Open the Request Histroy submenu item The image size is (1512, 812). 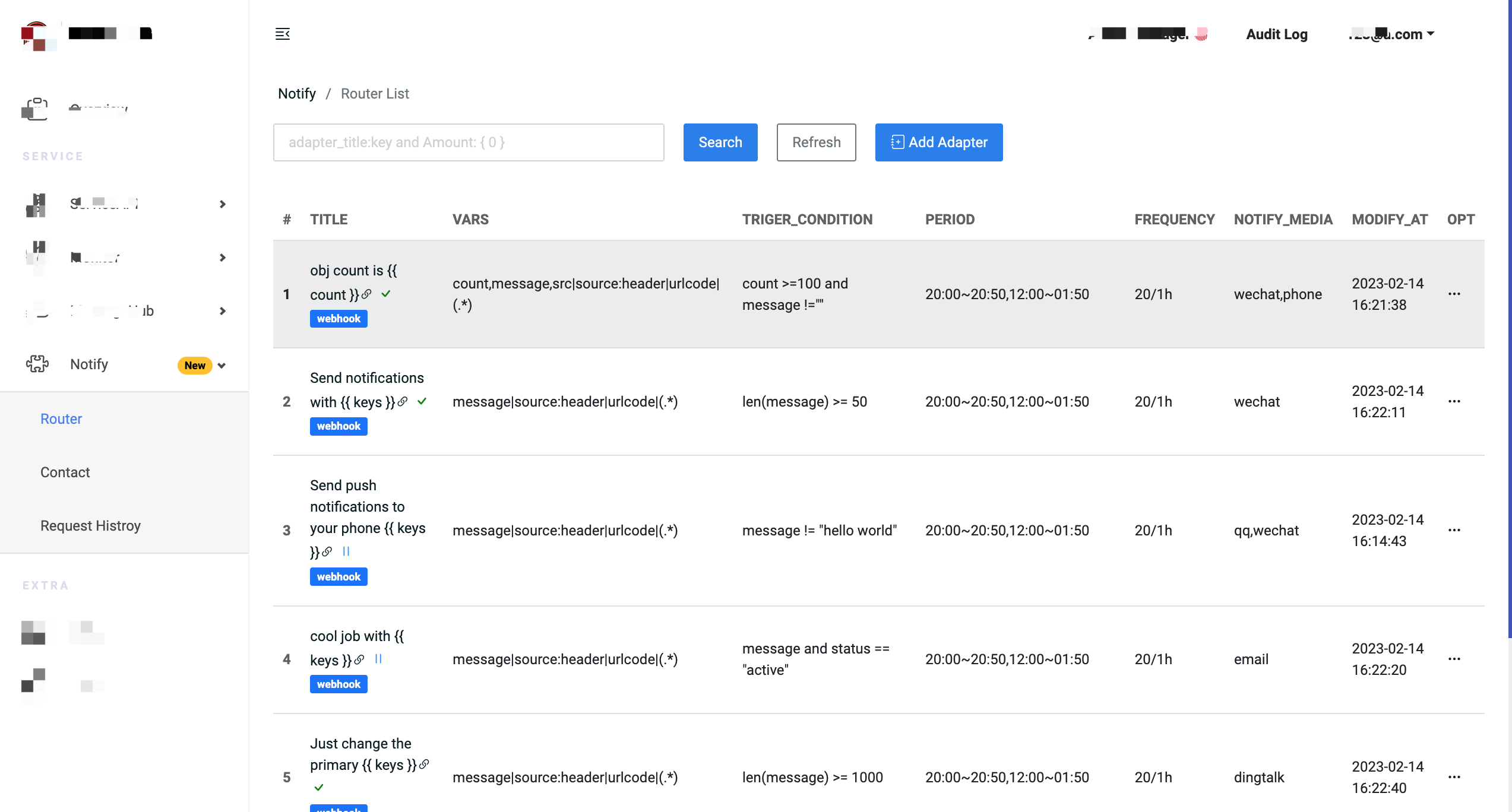90,526
